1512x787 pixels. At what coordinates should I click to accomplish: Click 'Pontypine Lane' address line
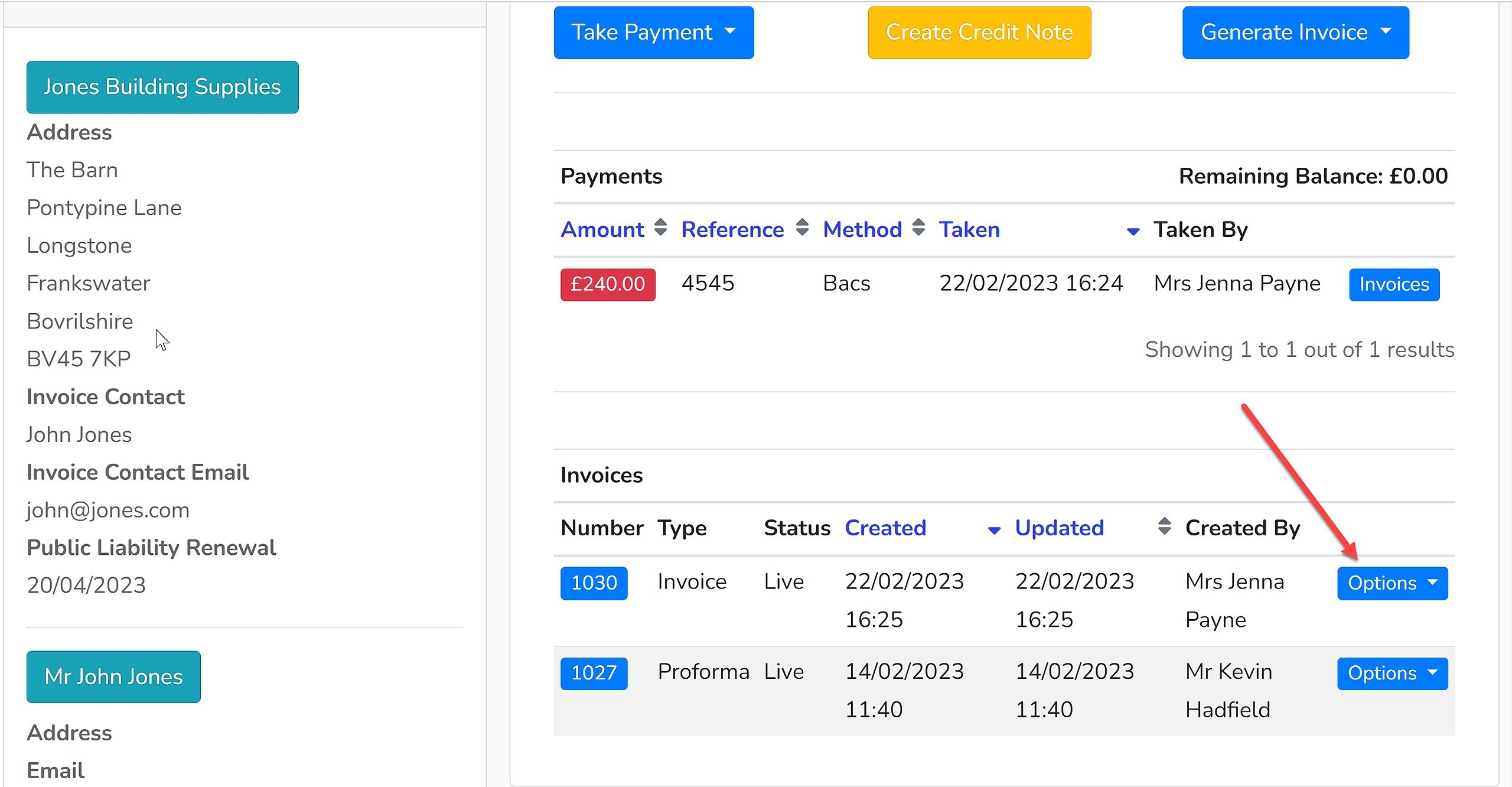(x=104, y=207)
